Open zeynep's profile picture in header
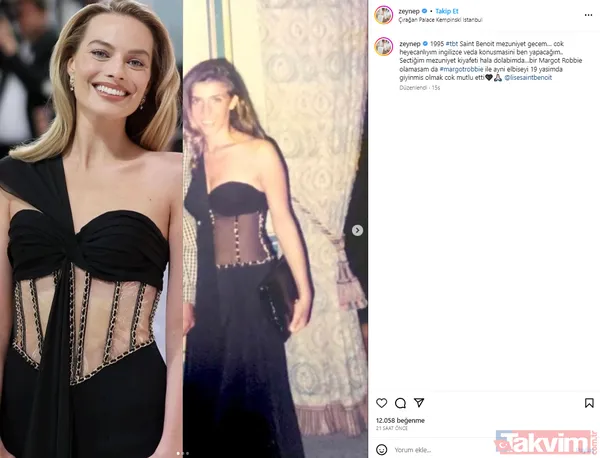Viewport: 600px width, 458px height. [383, 15]
